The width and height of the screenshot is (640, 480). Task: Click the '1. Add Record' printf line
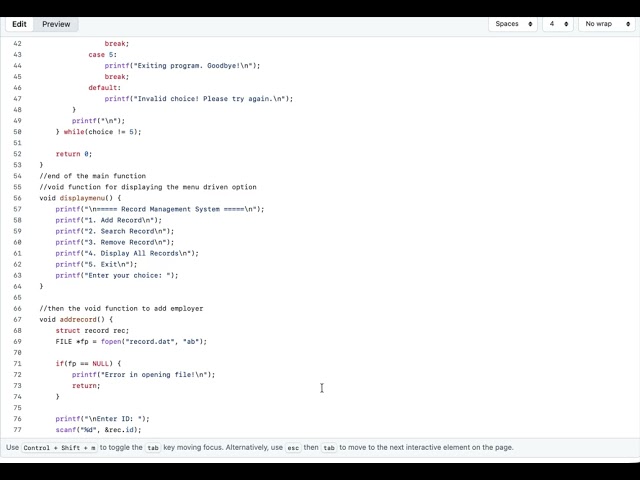point(109,220)
